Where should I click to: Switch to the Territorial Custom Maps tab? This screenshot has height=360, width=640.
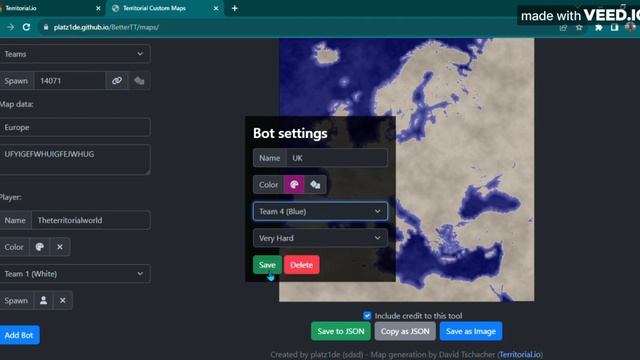pyautogui.click(x=165, y=8)
